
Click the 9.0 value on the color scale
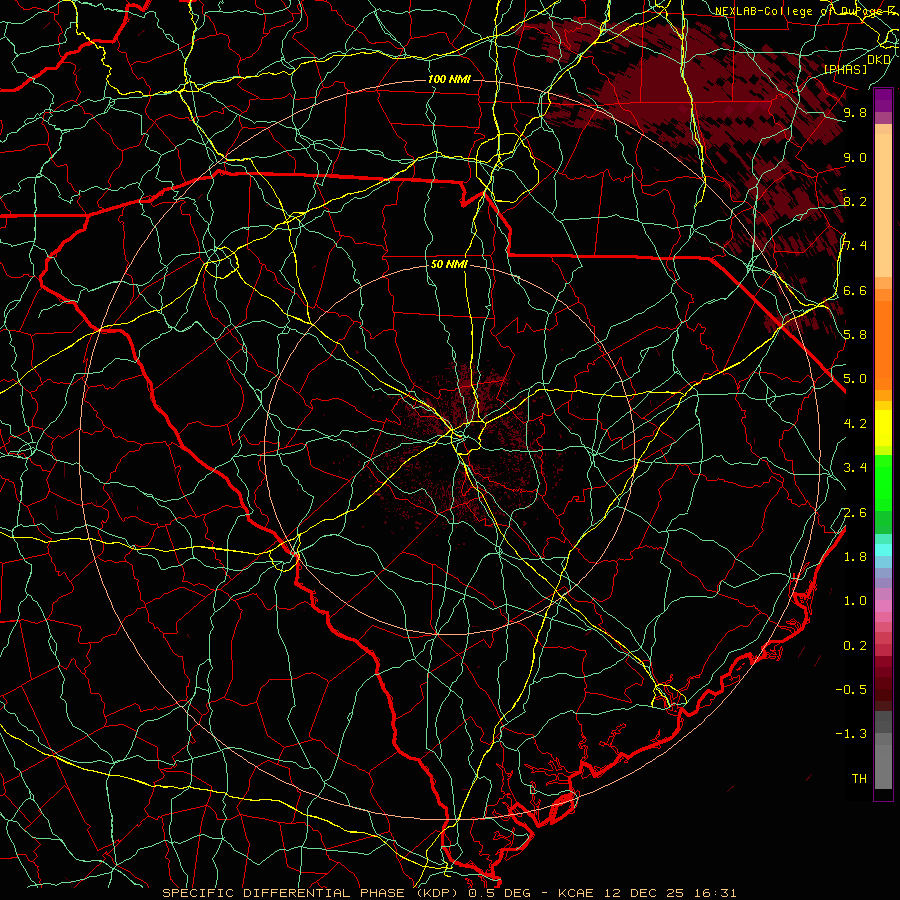point(855,158)
